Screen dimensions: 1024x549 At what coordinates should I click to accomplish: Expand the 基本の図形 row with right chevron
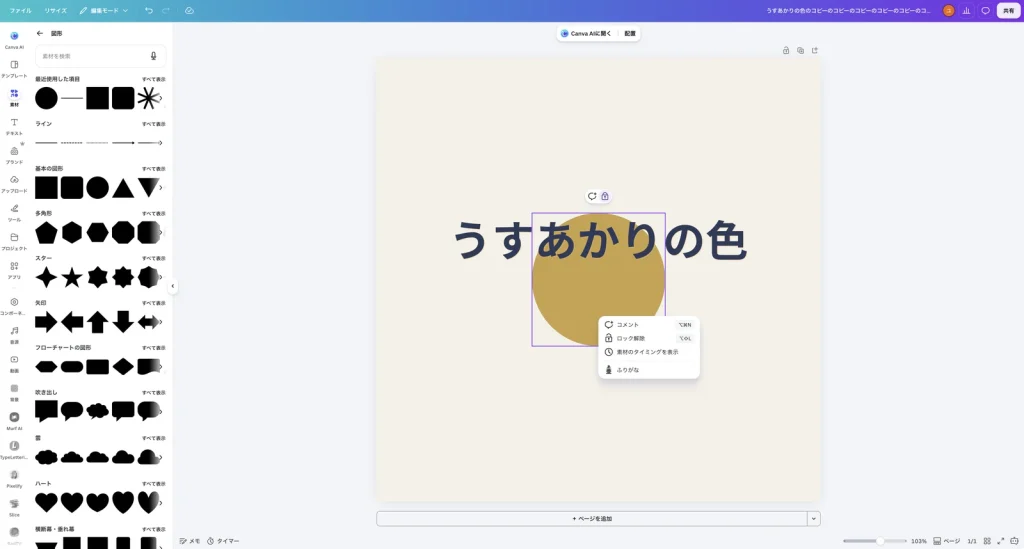click(161, 187)
